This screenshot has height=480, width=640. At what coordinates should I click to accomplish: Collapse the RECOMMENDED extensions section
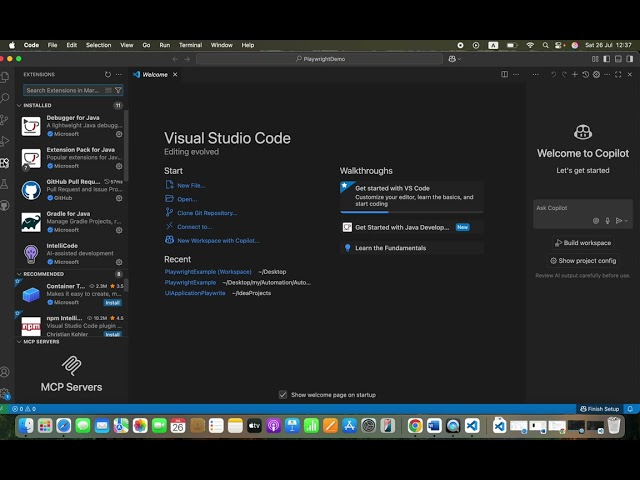41,274
